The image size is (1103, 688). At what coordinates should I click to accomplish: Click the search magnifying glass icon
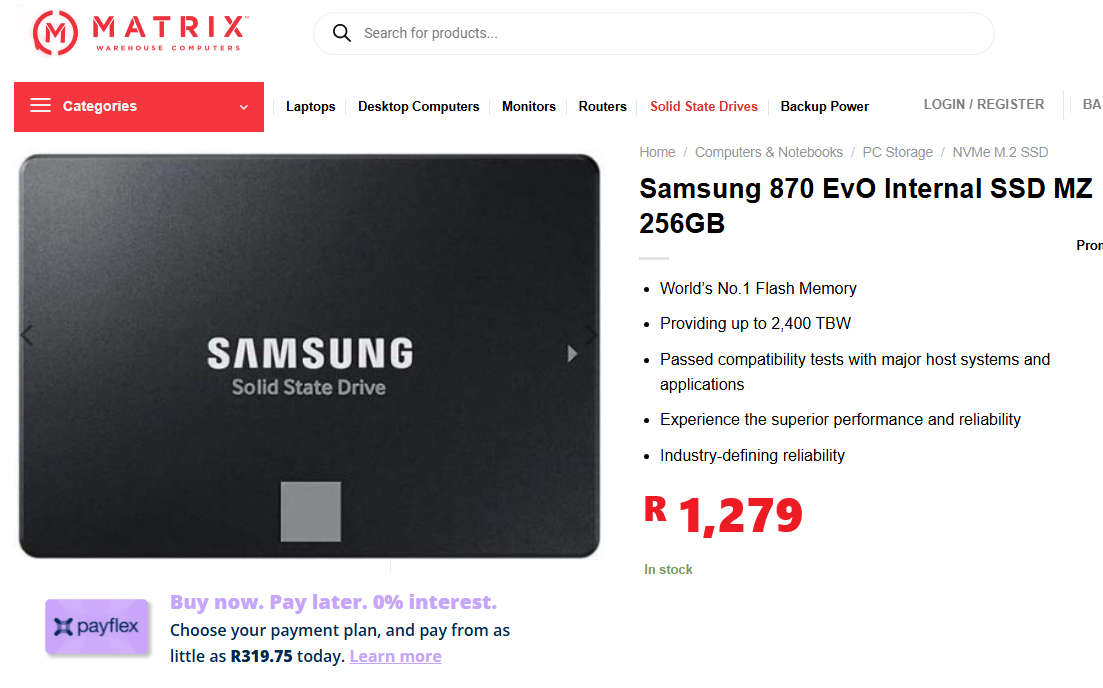tap(341, 33)
